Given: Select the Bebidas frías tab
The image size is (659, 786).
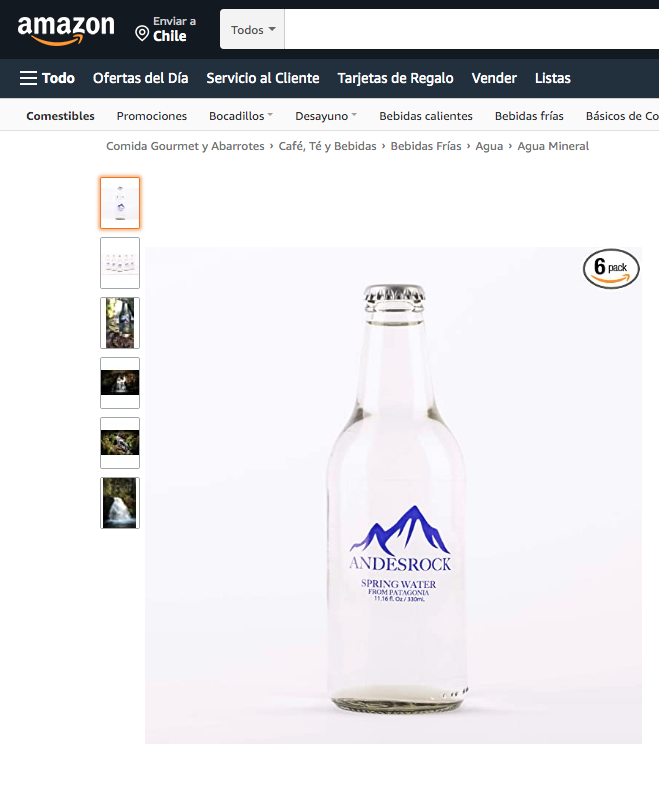Looking at the screenshot, I should click(529, 116).
